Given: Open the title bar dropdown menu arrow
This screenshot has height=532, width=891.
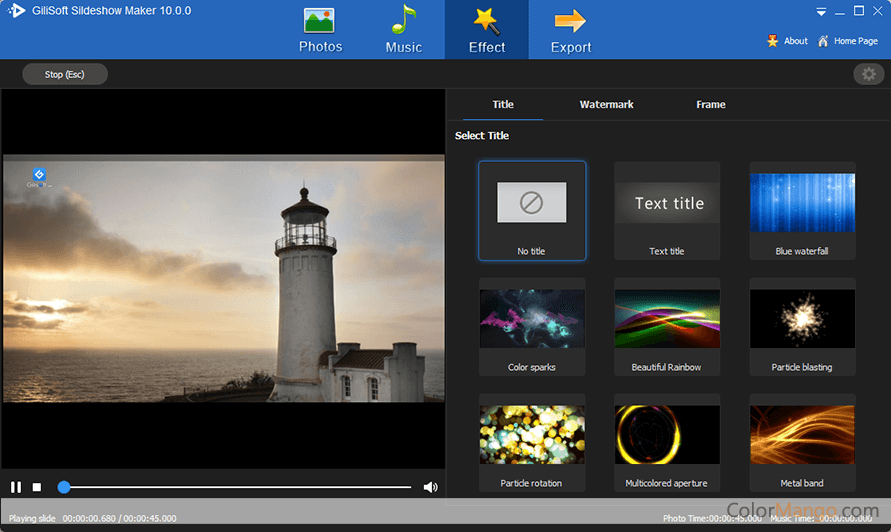Looking at the screenshot, I should (821, 12).
